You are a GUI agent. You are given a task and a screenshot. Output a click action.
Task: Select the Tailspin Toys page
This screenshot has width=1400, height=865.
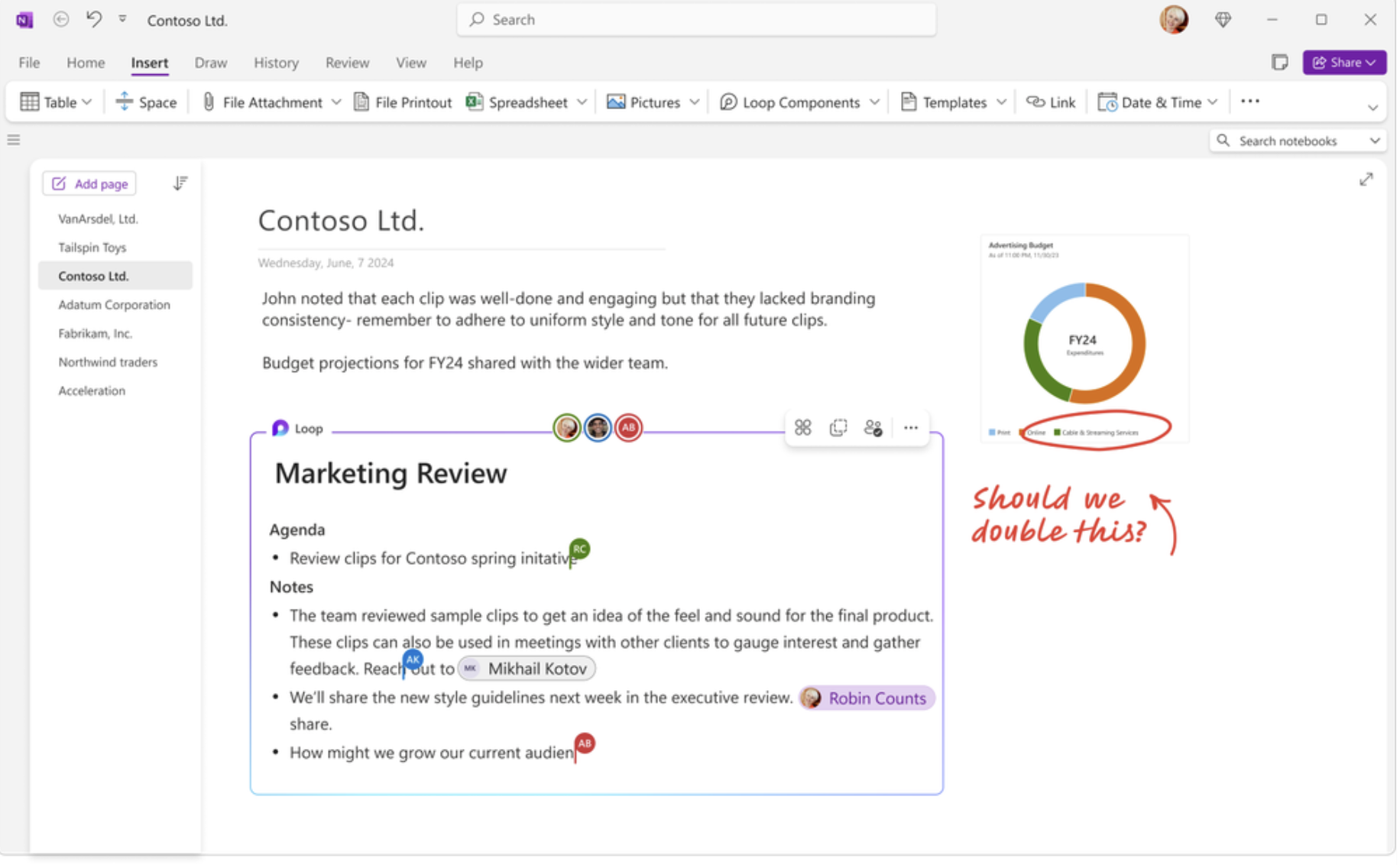92,247
